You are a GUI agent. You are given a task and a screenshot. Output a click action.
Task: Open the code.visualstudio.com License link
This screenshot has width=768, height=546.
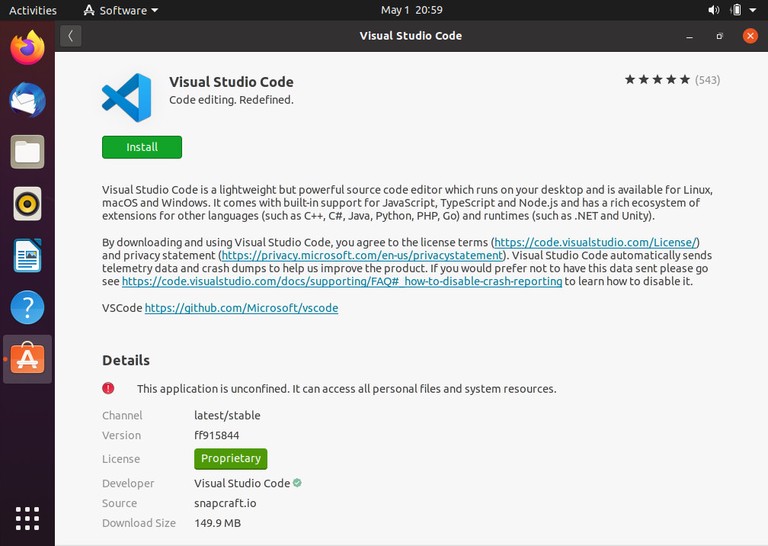tap(596, 242)
